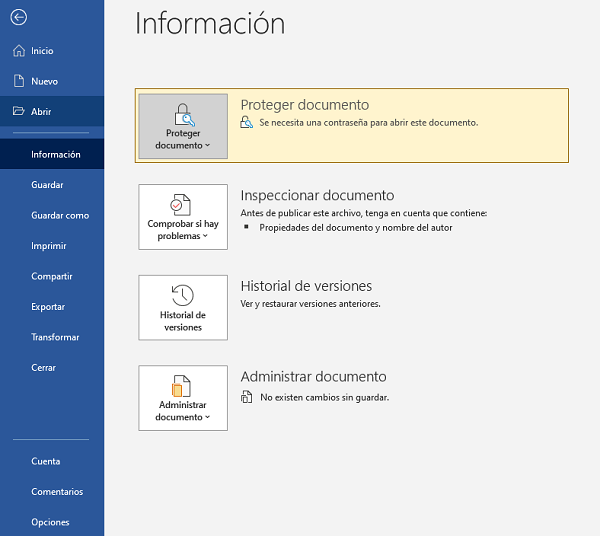The width and height of the screenshot is (600, 536).
Task: Open Guardar como in the sidebar
Action: tap(60, 215)
